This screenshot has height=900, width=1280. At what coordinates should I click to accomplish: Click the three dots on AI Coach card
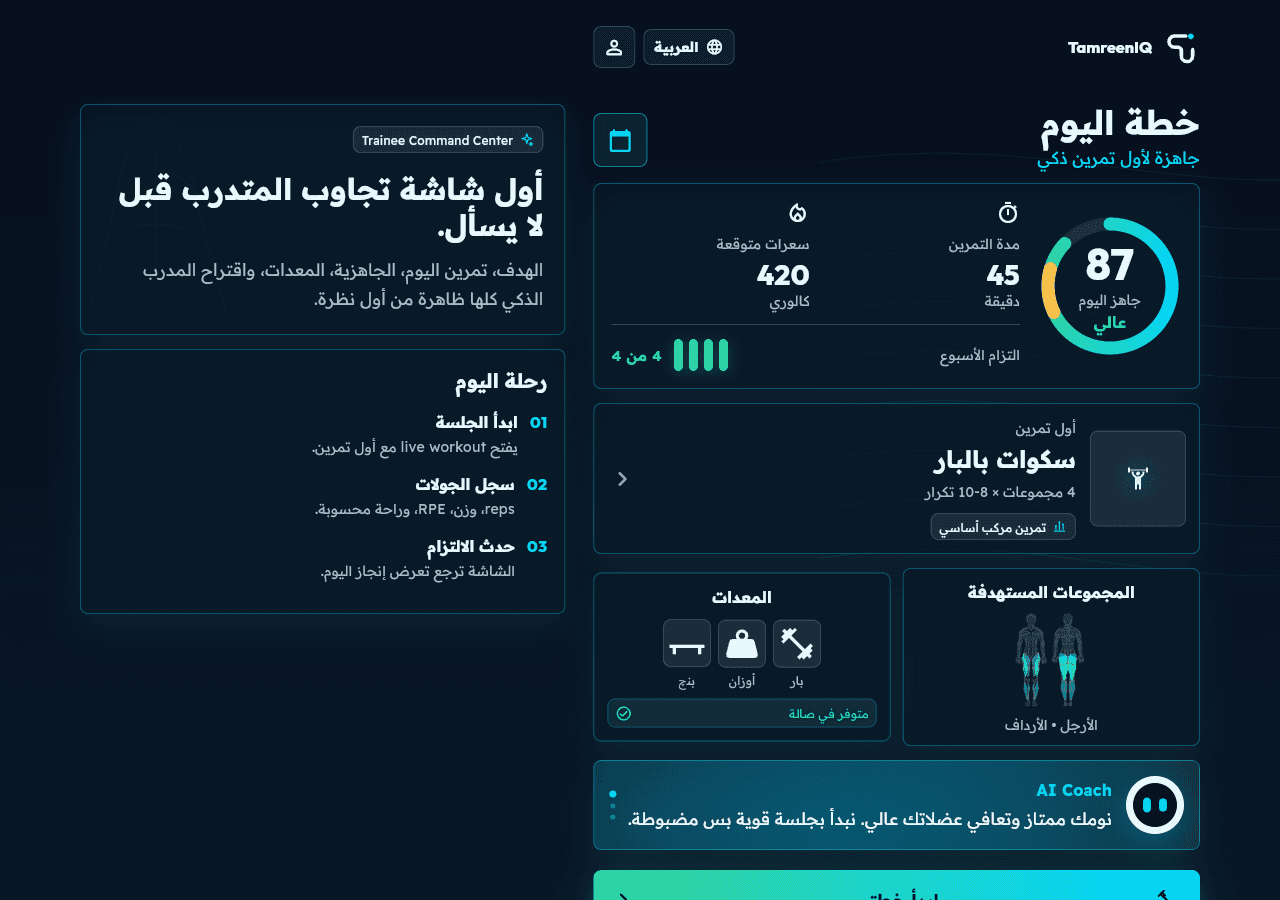point(613,806)
